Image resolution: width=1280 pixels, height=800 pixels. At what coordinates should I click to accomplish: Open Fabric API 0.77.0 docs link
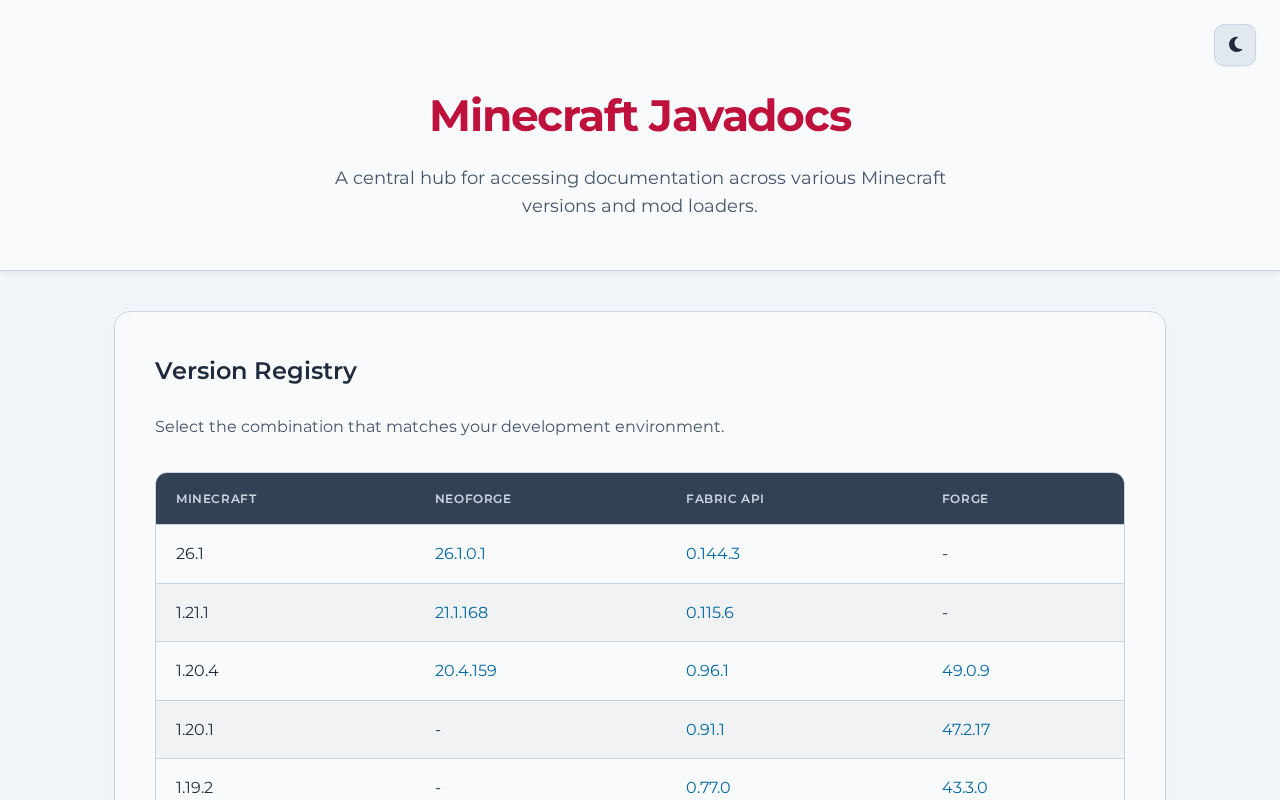click(708, 787)
